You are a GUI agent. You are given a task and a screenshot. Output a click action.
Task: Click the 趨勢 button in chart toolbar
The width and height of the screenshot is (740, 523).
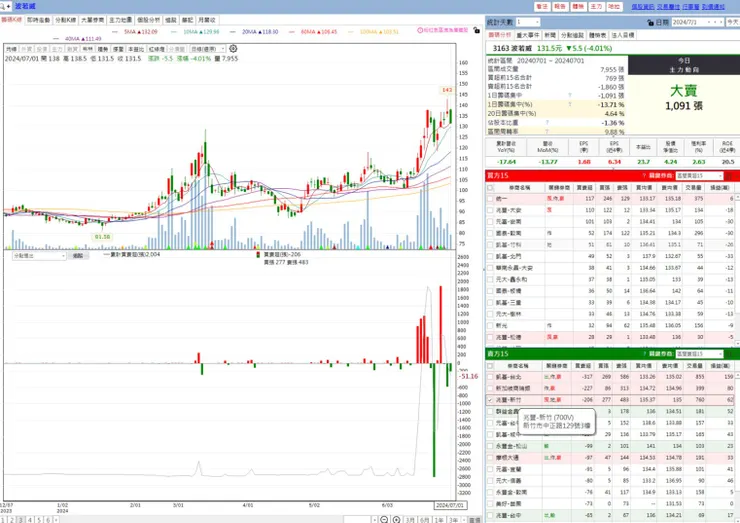pyautogui.click(x=103, y=49)
